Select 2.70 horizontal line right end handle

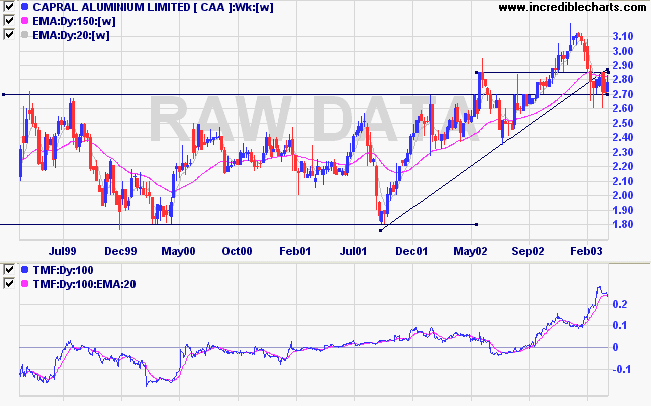pyautogui.click(x=607, y=95)
